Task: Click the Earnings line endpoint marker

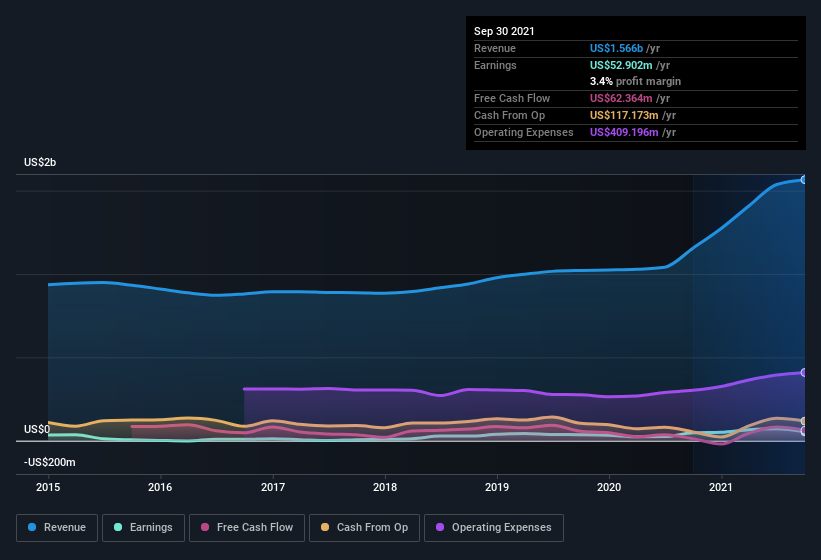Action: tap(803, 432)
